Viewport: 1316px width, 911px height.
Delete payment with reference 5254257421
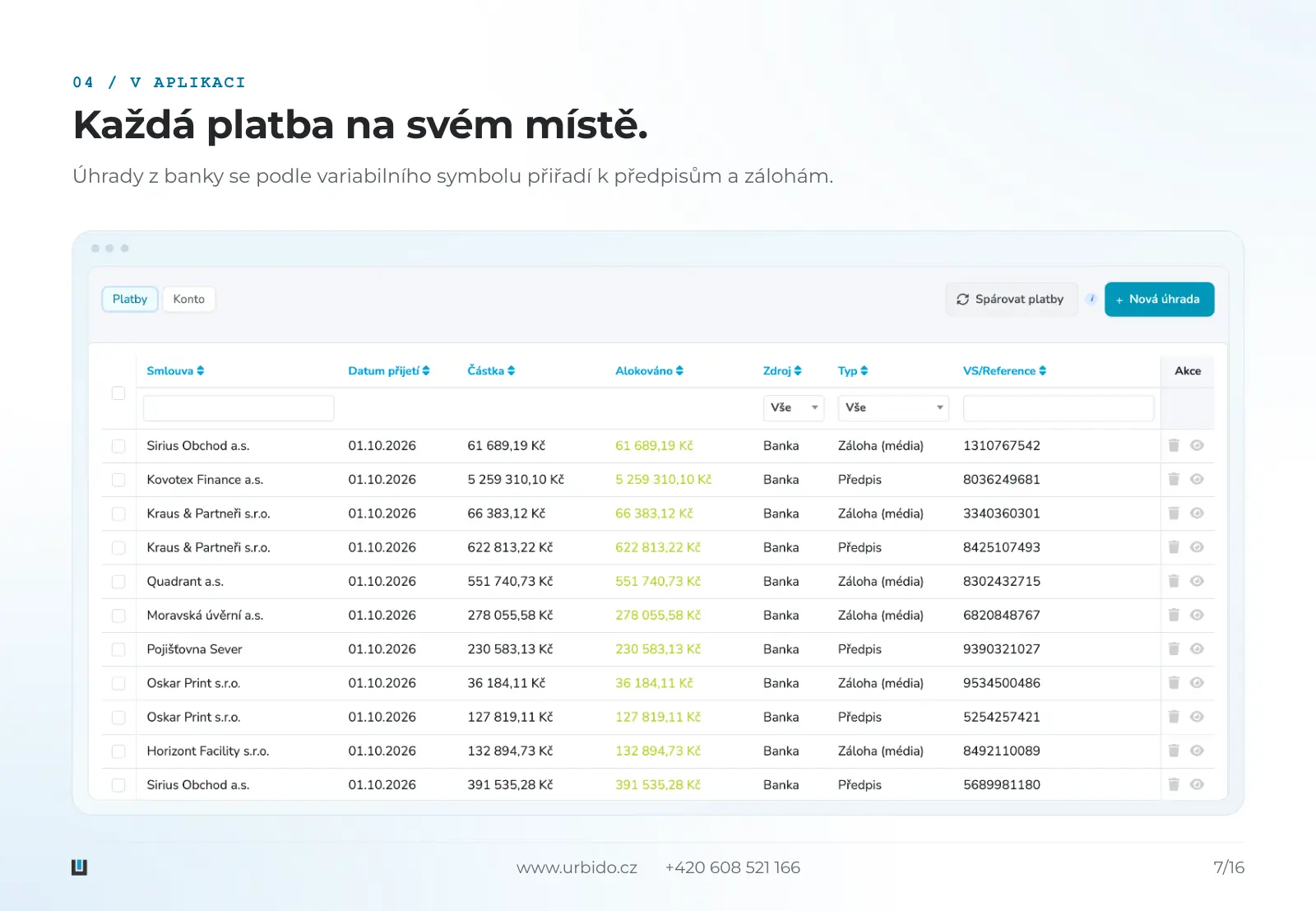pos(1174,717)
